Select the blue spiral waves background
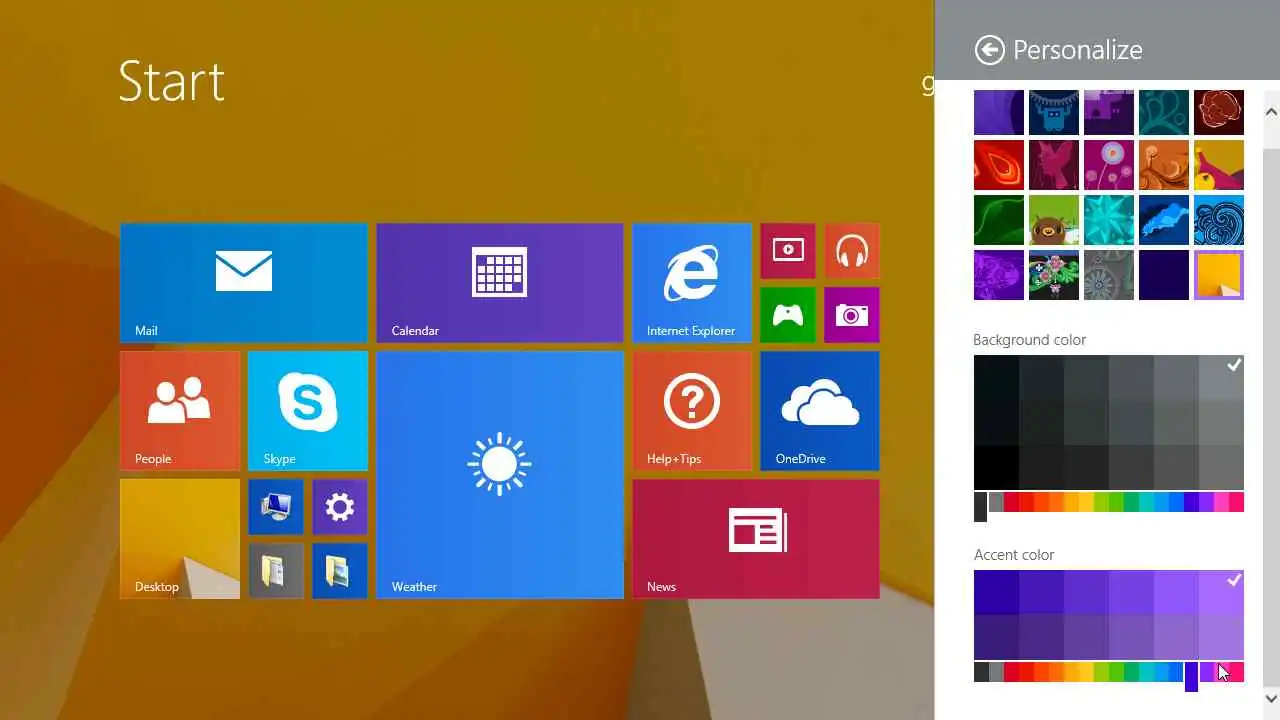This screenshot has height=720, width=1280. pyautogui.click(x=1219, y=220)
